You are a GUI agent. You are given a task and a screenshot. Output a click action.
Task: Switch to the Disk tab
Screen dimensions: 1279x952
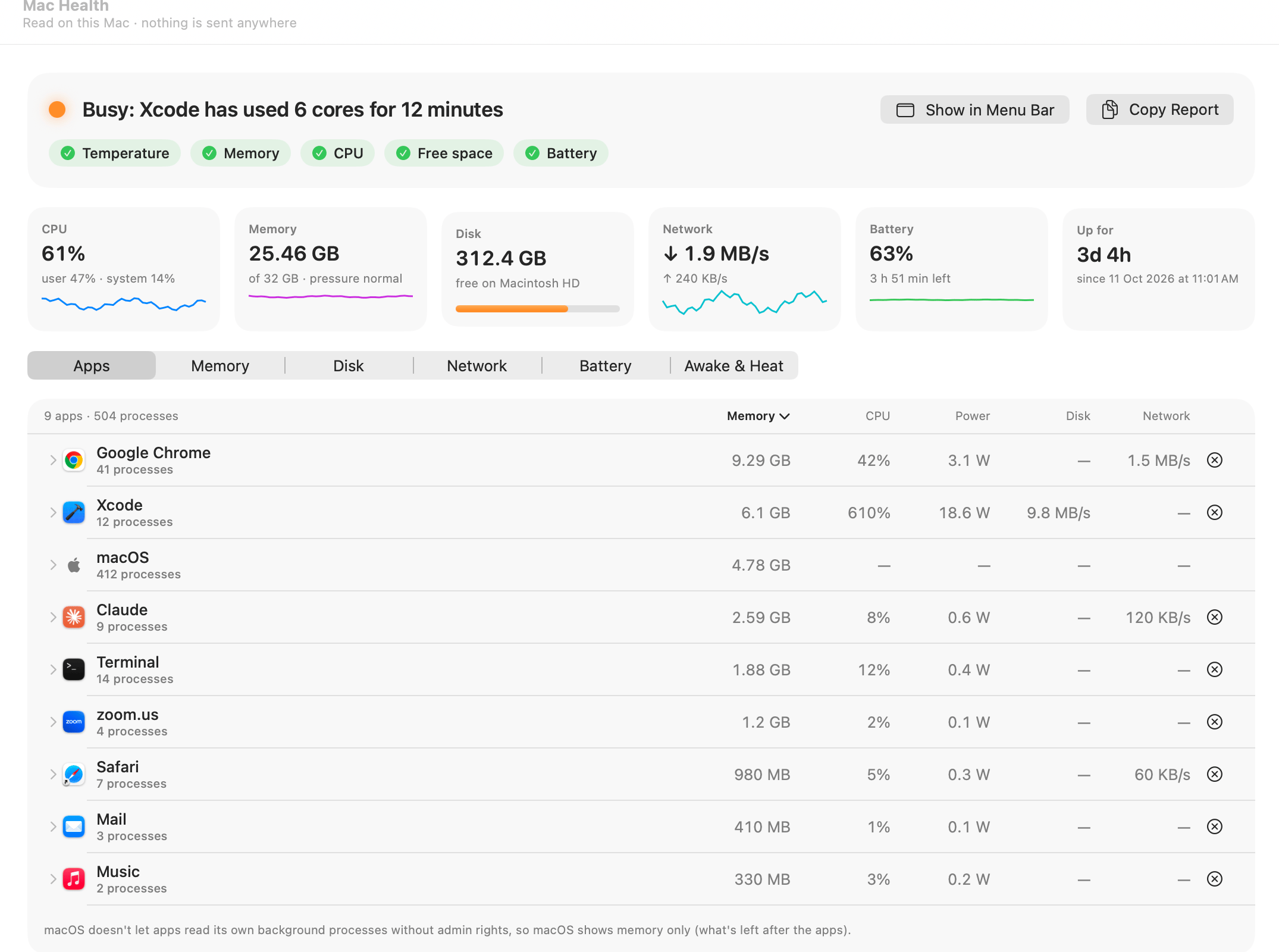click(349, 365)
